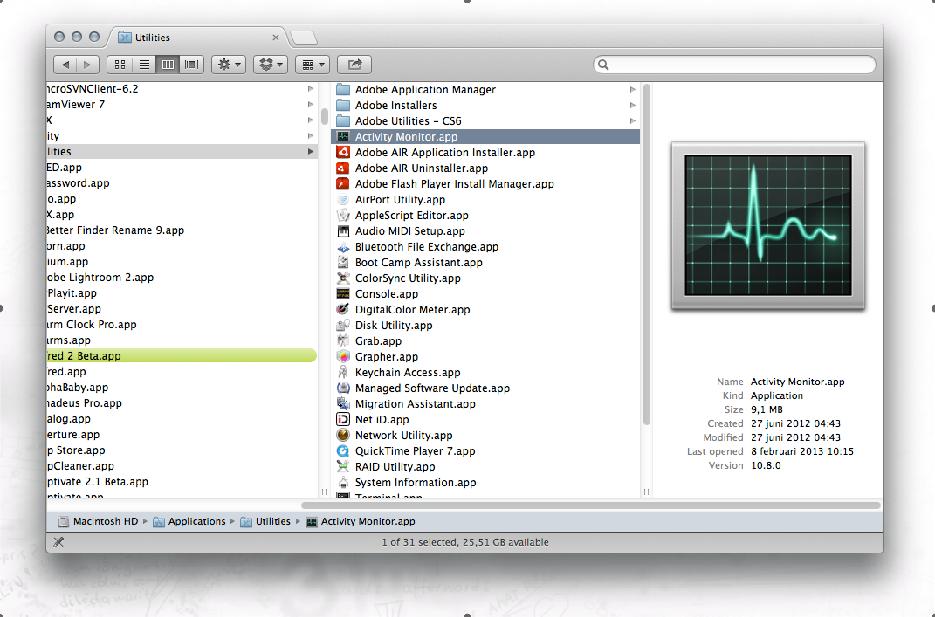
Task: Click the Boot Camp Assistant.app icon
Action: click(x=343, y=262)
